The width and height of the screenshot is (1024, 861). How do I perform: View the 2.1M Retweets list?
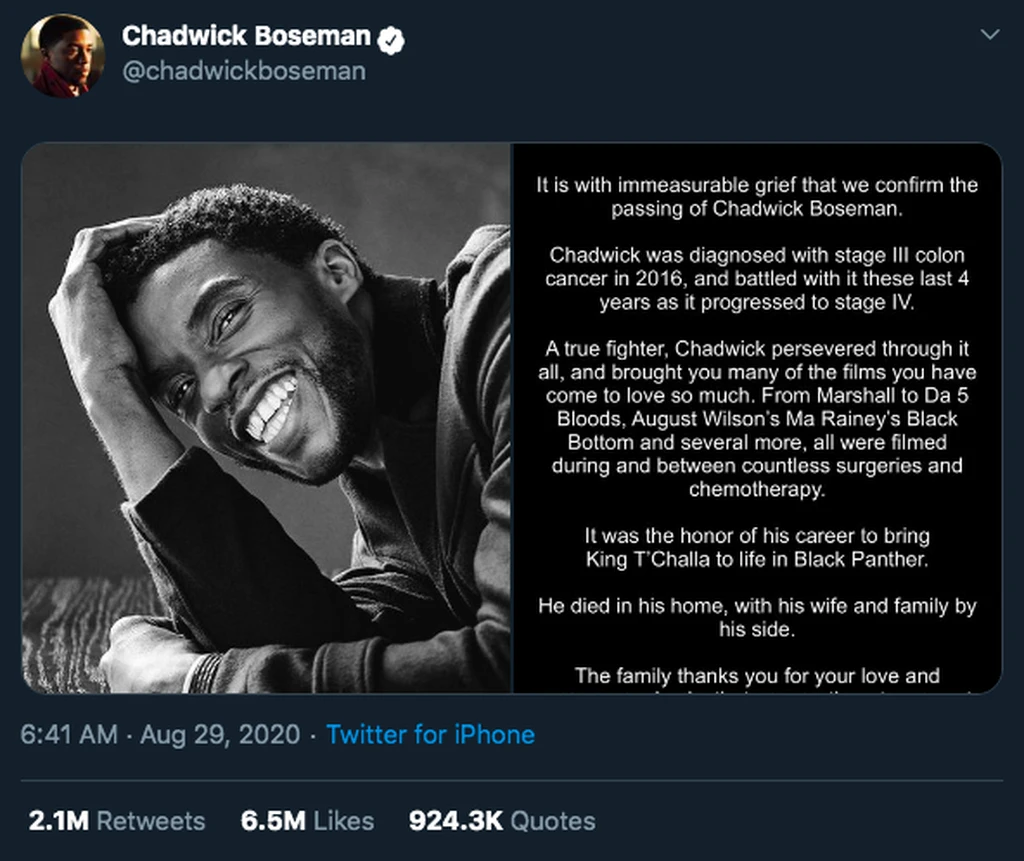click(x=117, y=820)
